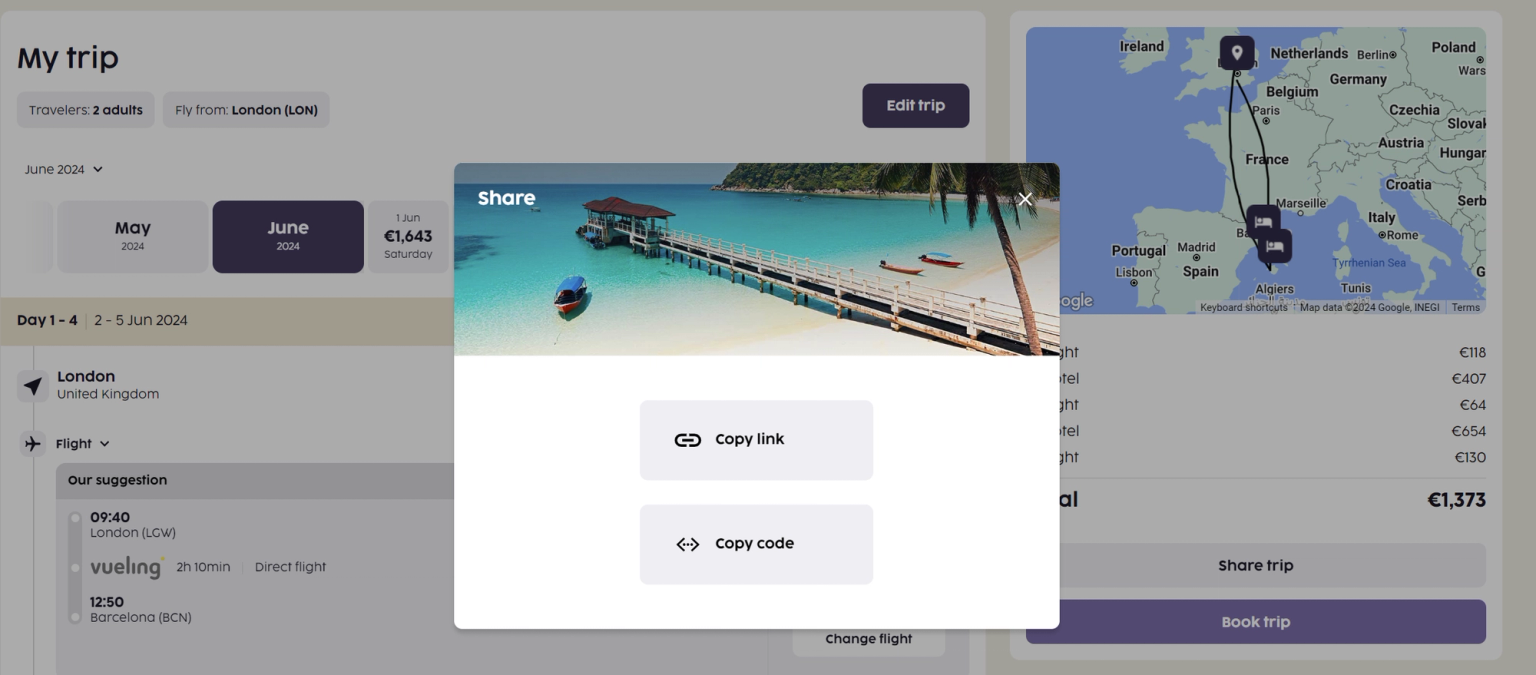
Task: Click the upper hotel bed marker on map
Action: coord(1263,222)
